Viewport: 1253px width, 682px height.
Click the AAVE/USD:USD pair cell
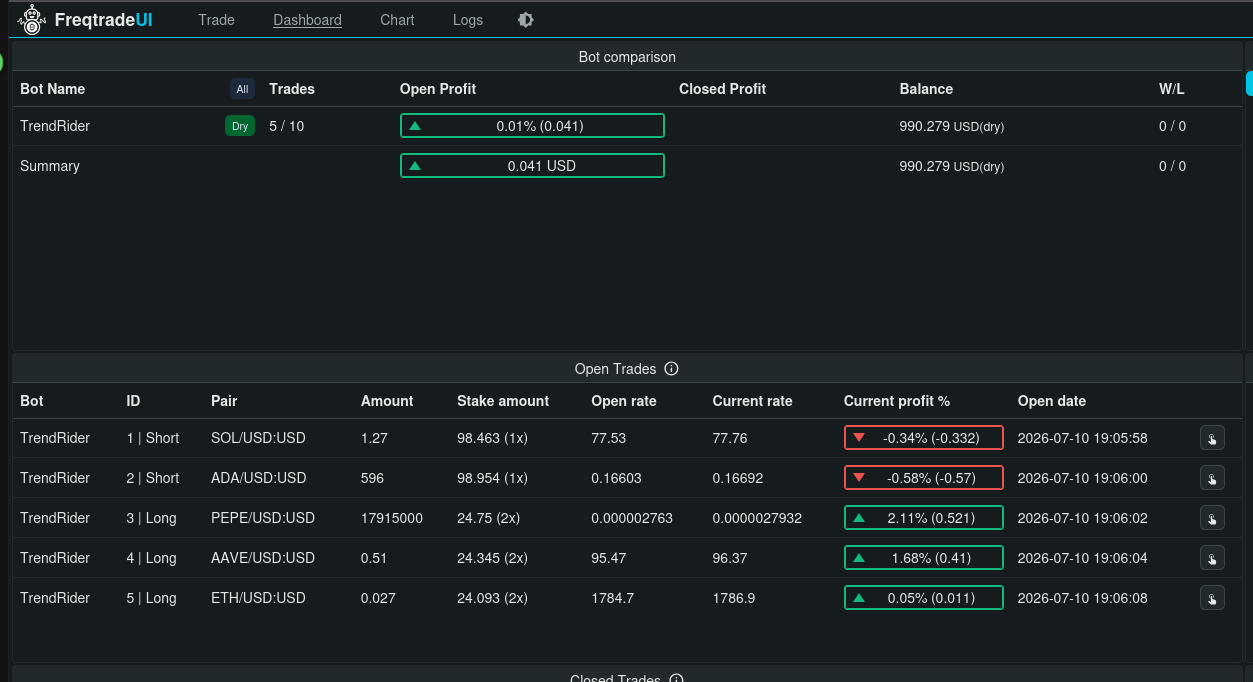pyautogui.click(x=263, y=558)
